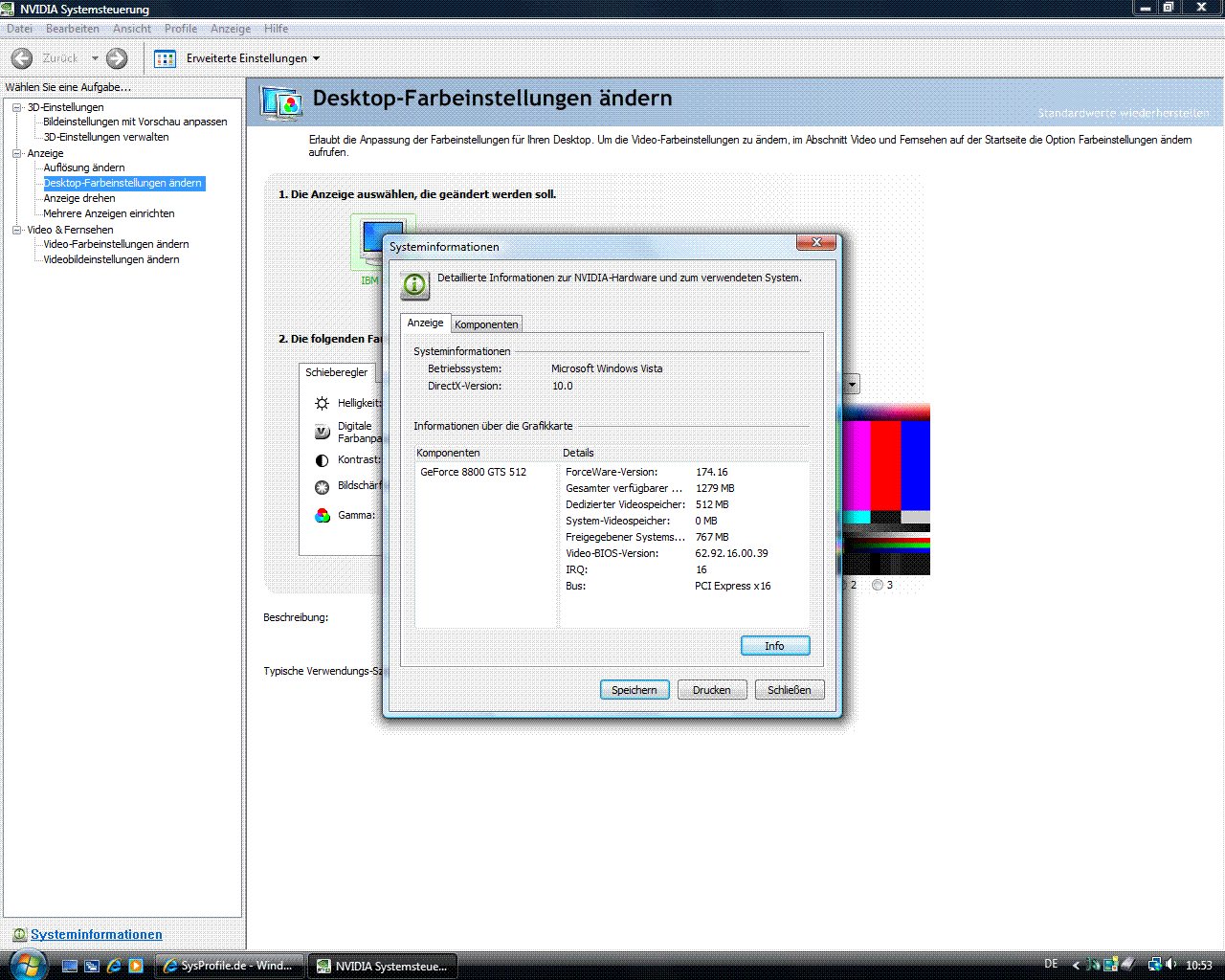Switch to SysProfile.de taskbar window
1225x980 pixels.
click(x=229, y=966)
